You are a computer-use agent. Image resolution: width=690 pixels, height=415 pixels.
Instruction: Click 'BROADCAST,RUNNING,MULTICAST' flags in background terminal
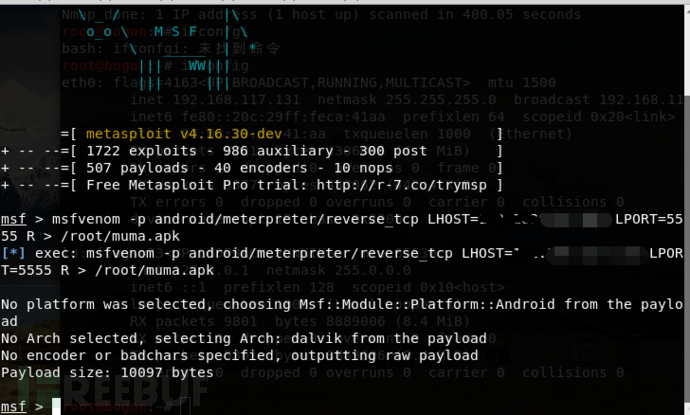[x=351, y=83]
